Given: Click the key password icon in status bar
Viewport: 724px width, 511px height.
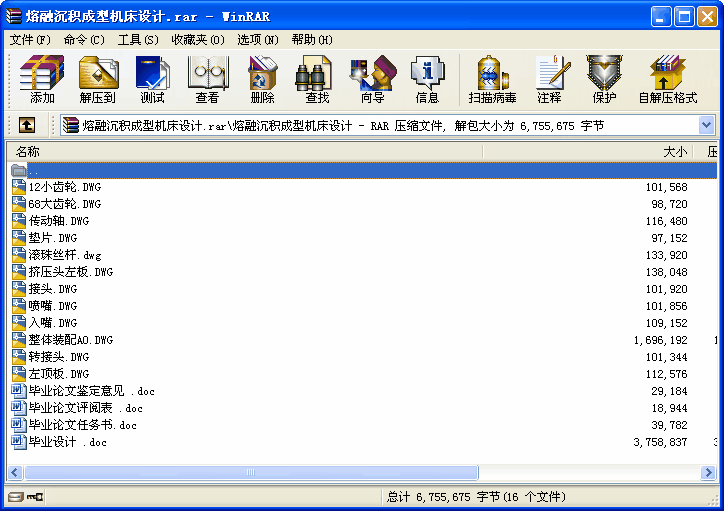Looking at the screenshot, I should click(35, 497).
